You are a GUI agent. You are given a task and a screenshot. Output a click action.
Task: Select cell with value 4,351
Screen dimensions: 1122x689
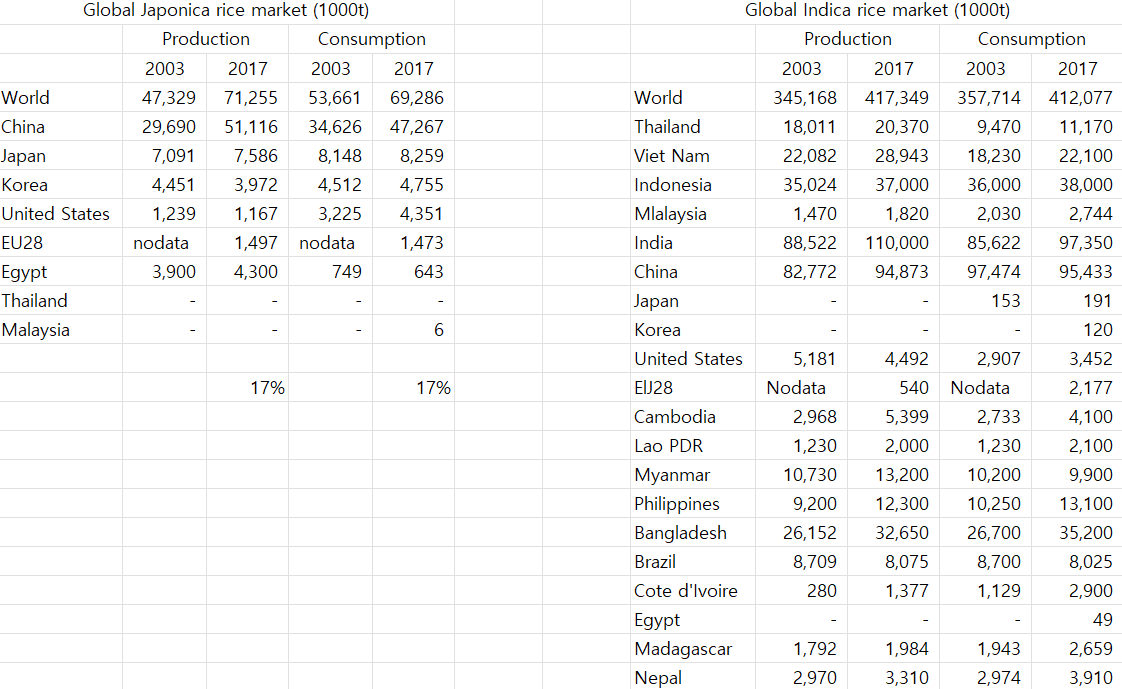[x=421, y=214]
